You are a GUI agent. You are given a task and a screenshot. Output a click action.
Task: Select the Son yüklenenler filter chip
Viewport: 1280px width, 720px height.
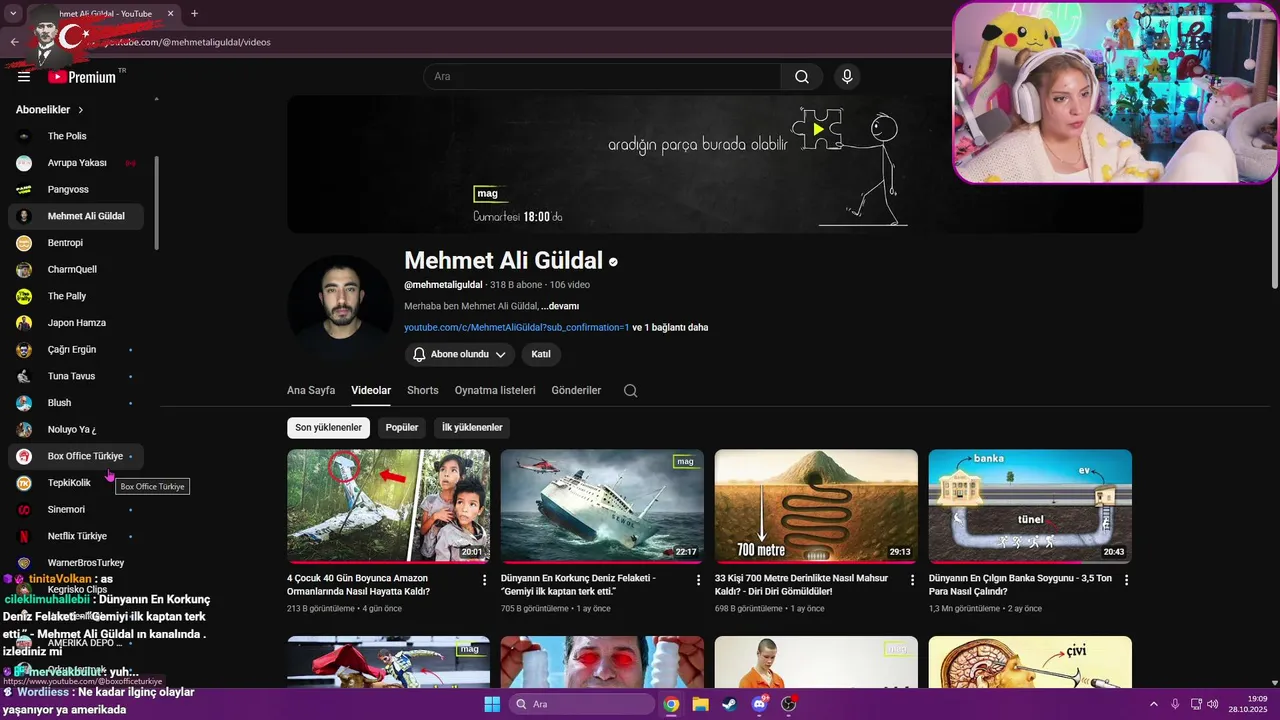pyautogui.click(x=328, y=428)
